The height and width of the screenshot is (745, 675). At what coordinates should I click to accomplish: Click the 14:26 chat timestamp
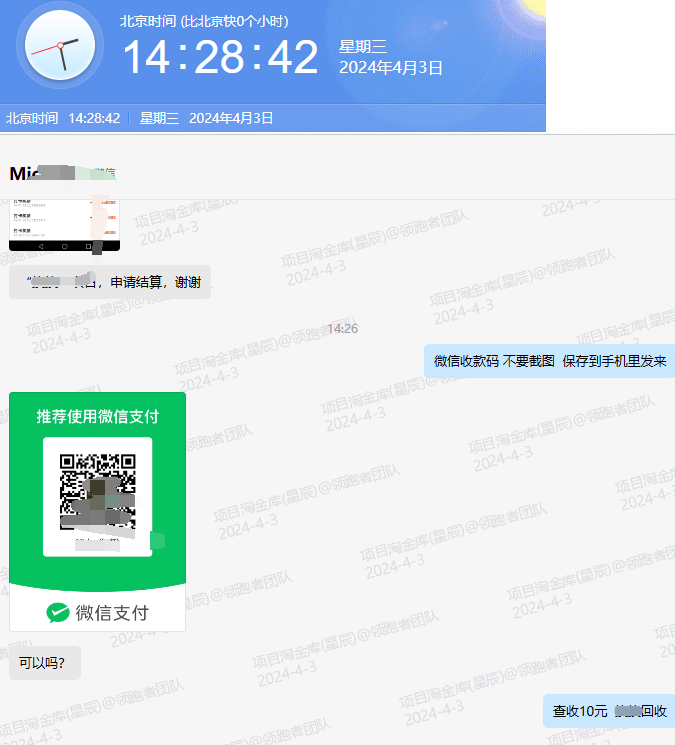click(342, 328)
